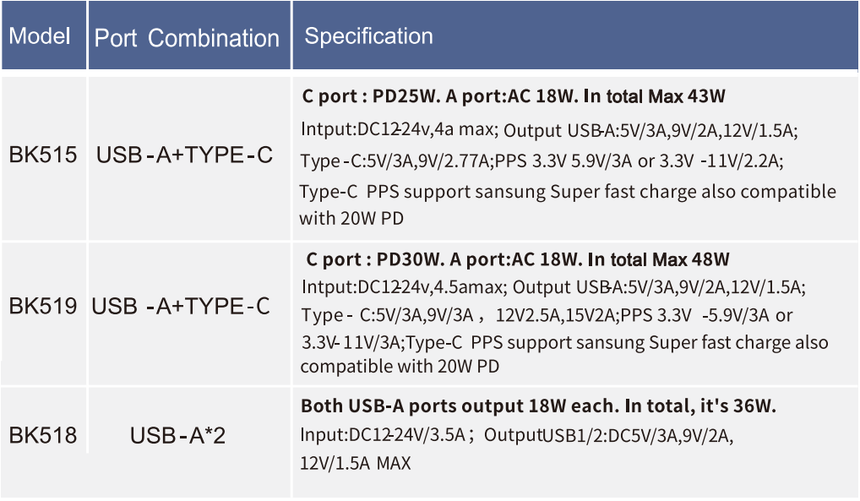Viewport: 860px width, 501px height.
Task: Click the PD30W total Max 48W heading
Action: tap(517, 259)
